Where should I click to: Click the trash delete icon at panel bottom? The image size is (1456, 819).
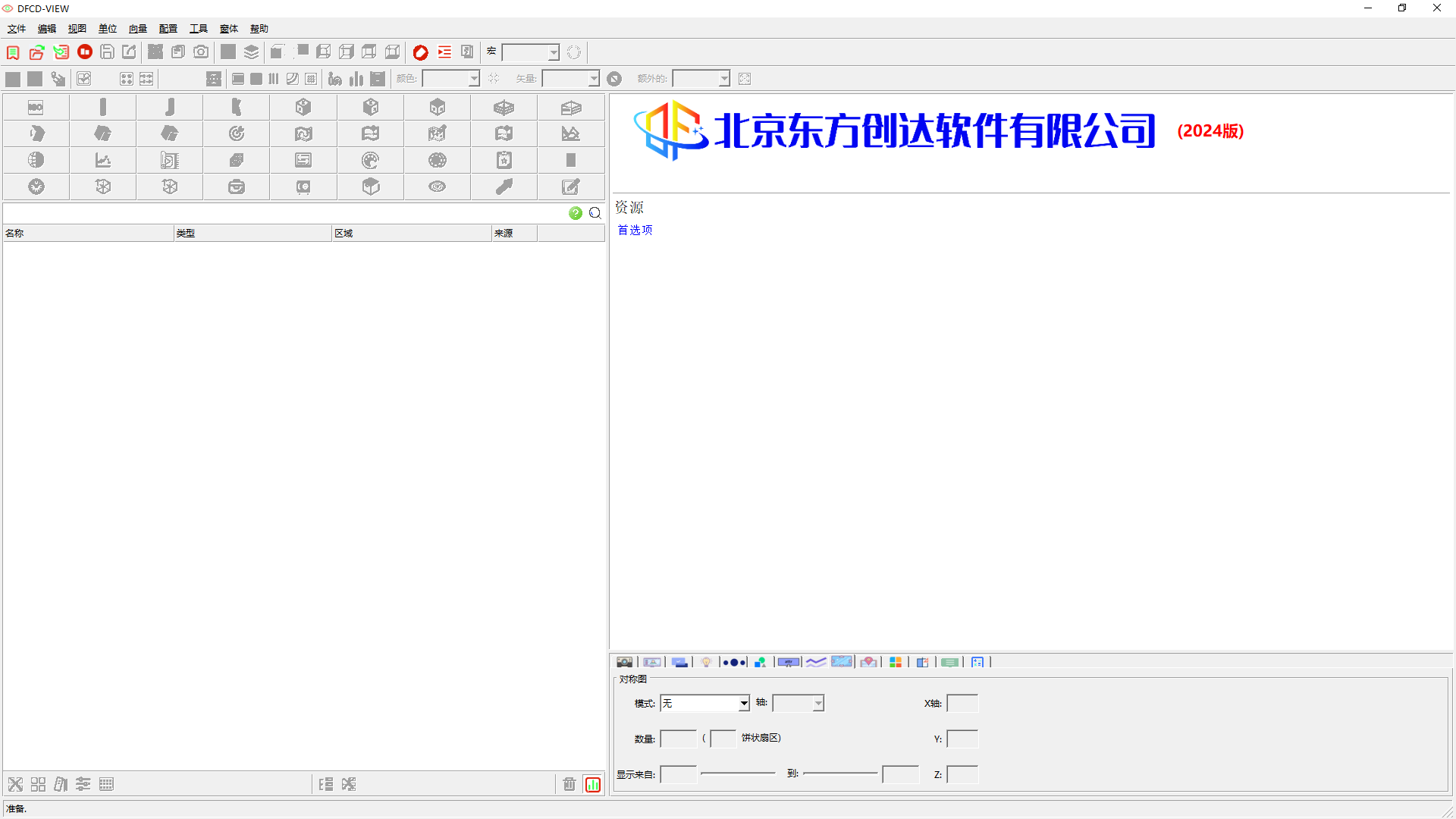point(570,784)
